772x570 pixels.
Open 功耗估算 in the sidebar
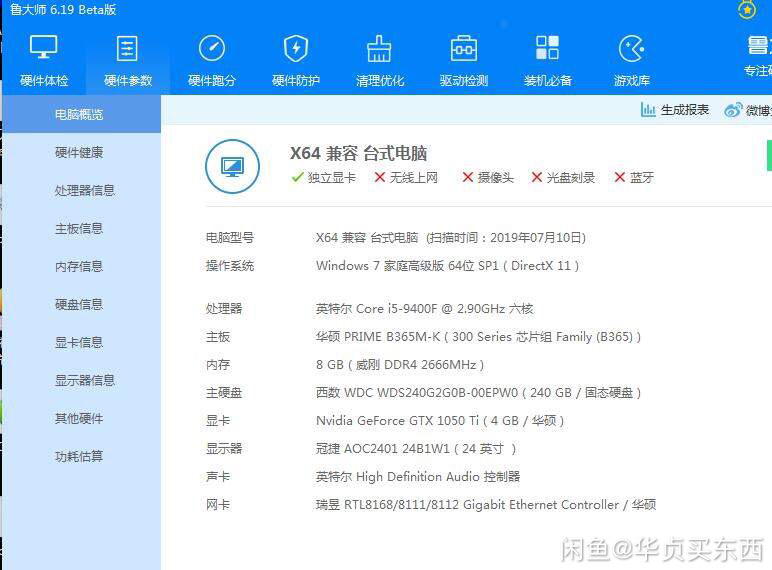(x=79, y=456)
